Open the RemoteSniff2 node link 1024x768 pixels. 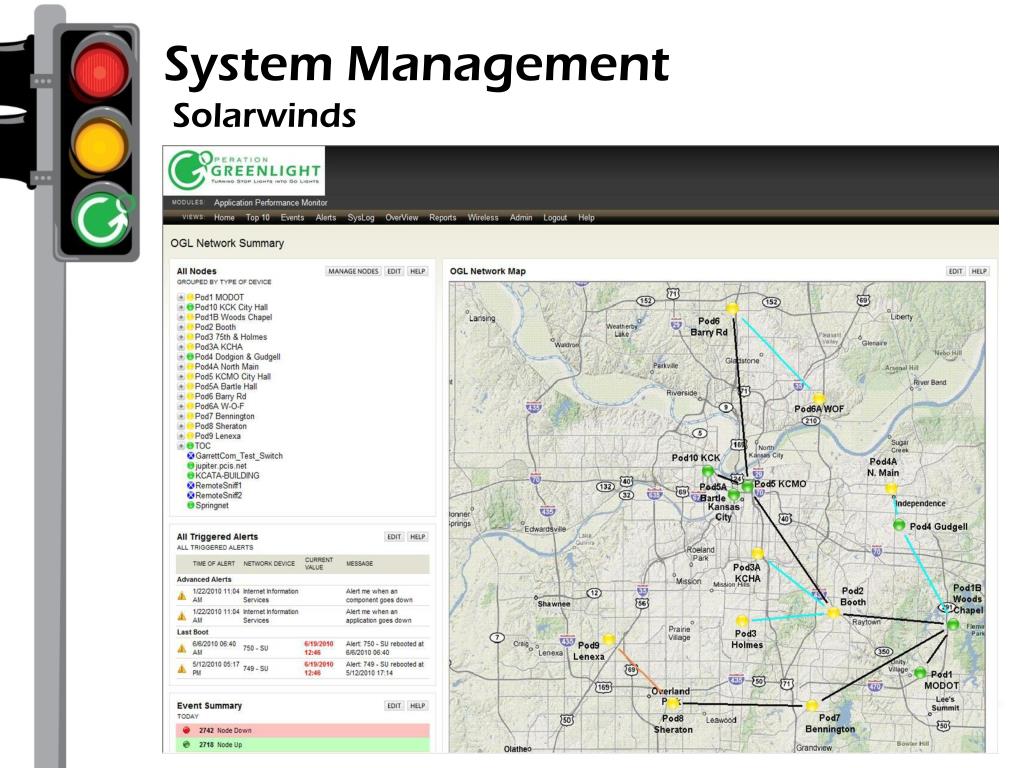coord(219,496)
